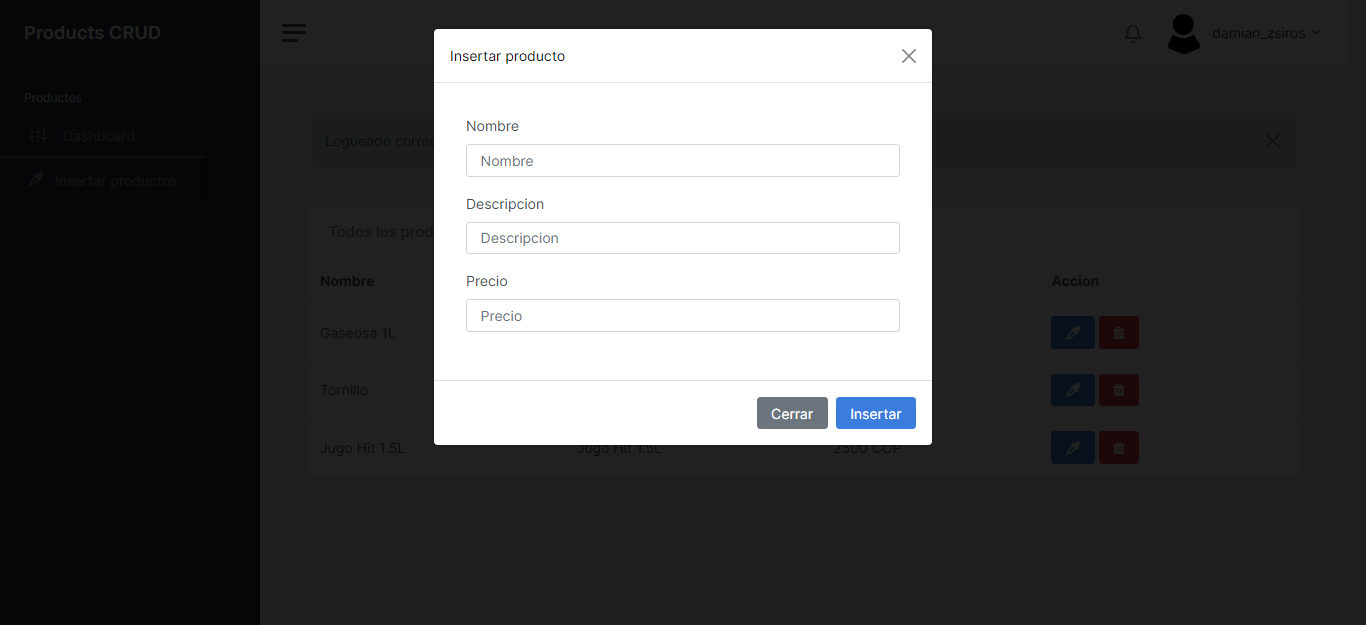This screenshot has height=625, width=1366.
Task: Select the edit icon on the Tornillo row
Action: point(1072,389)
